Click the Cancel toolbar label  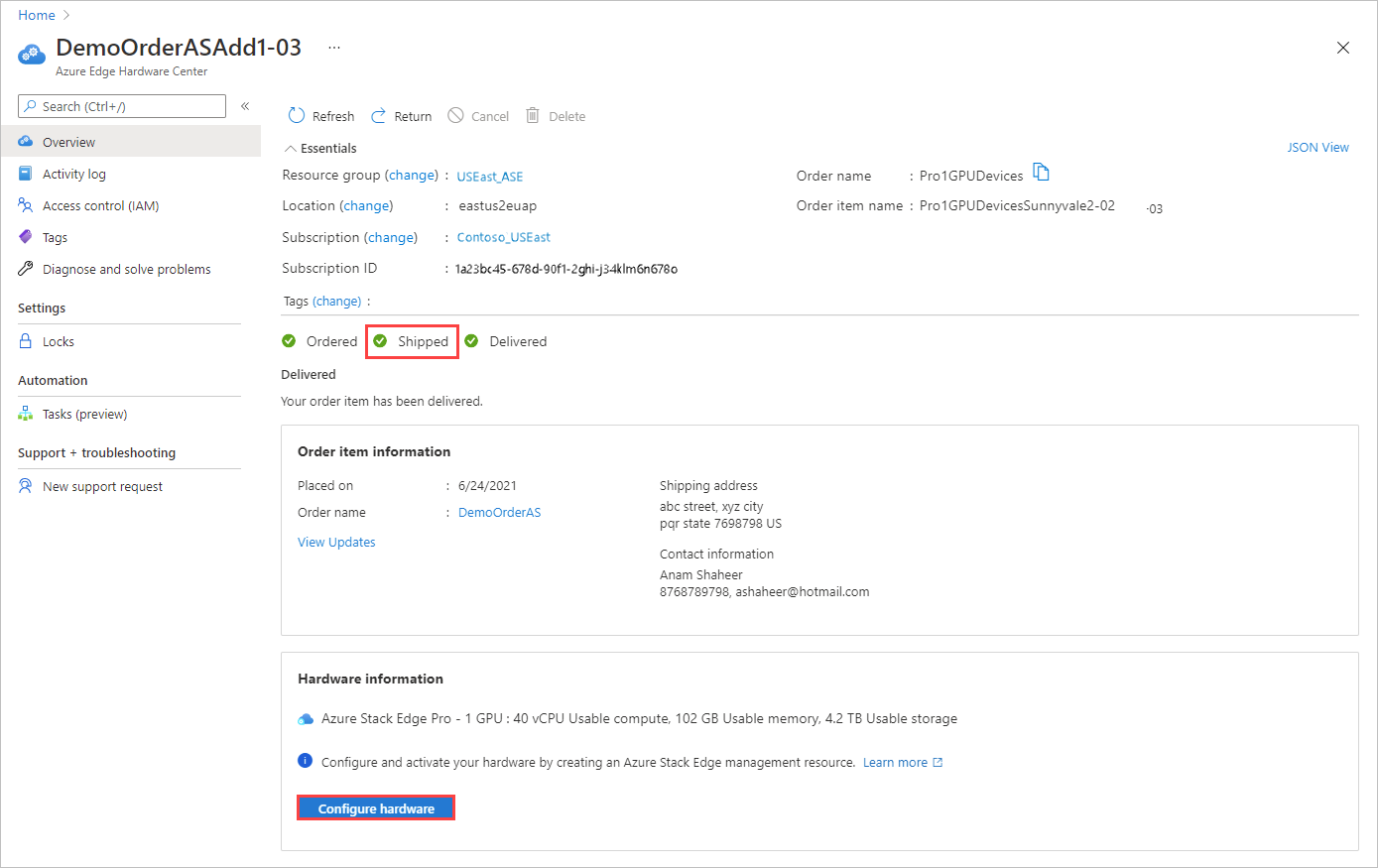[490, 116]
